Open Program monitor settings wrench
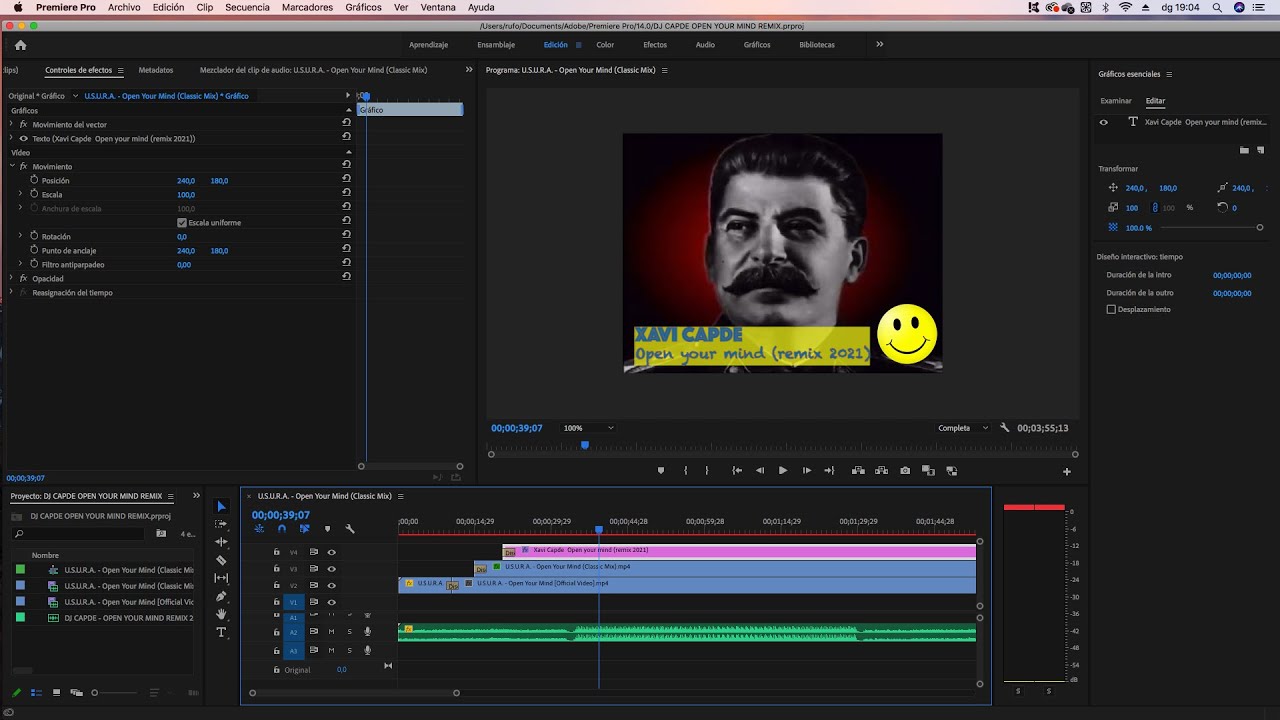This screenshot has height=720, width=1280. pos(1005,428)
